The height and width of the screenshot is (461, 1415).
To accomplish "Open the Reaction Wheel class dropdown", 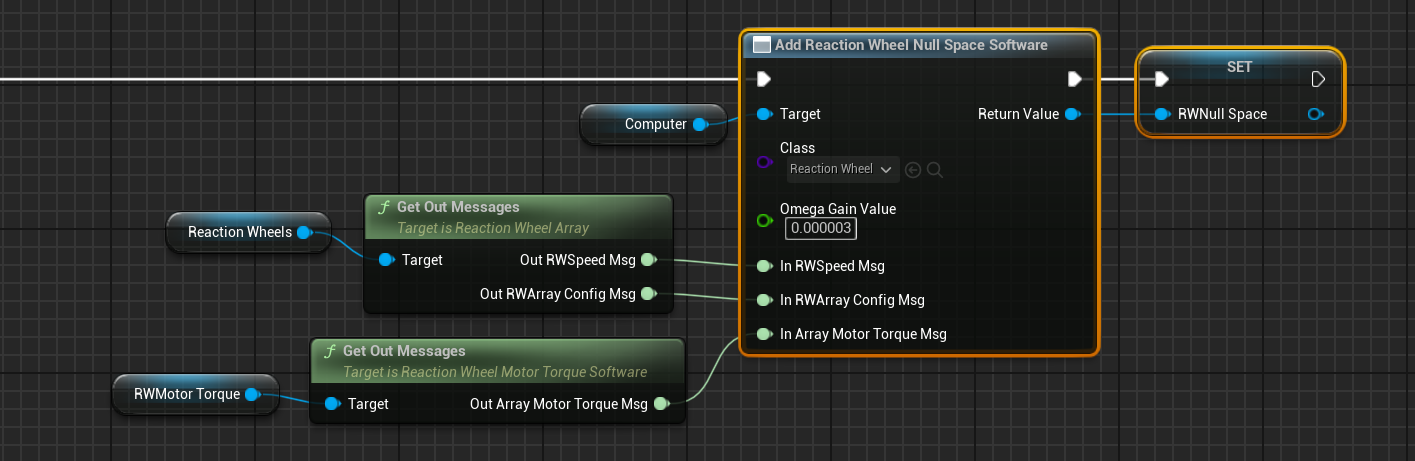I will point(841,169).
